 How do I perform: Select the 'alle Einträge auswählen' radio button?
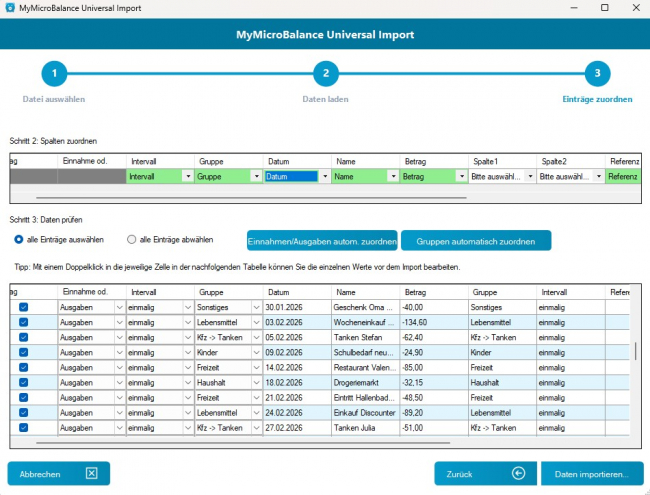(x=19, y=240)
